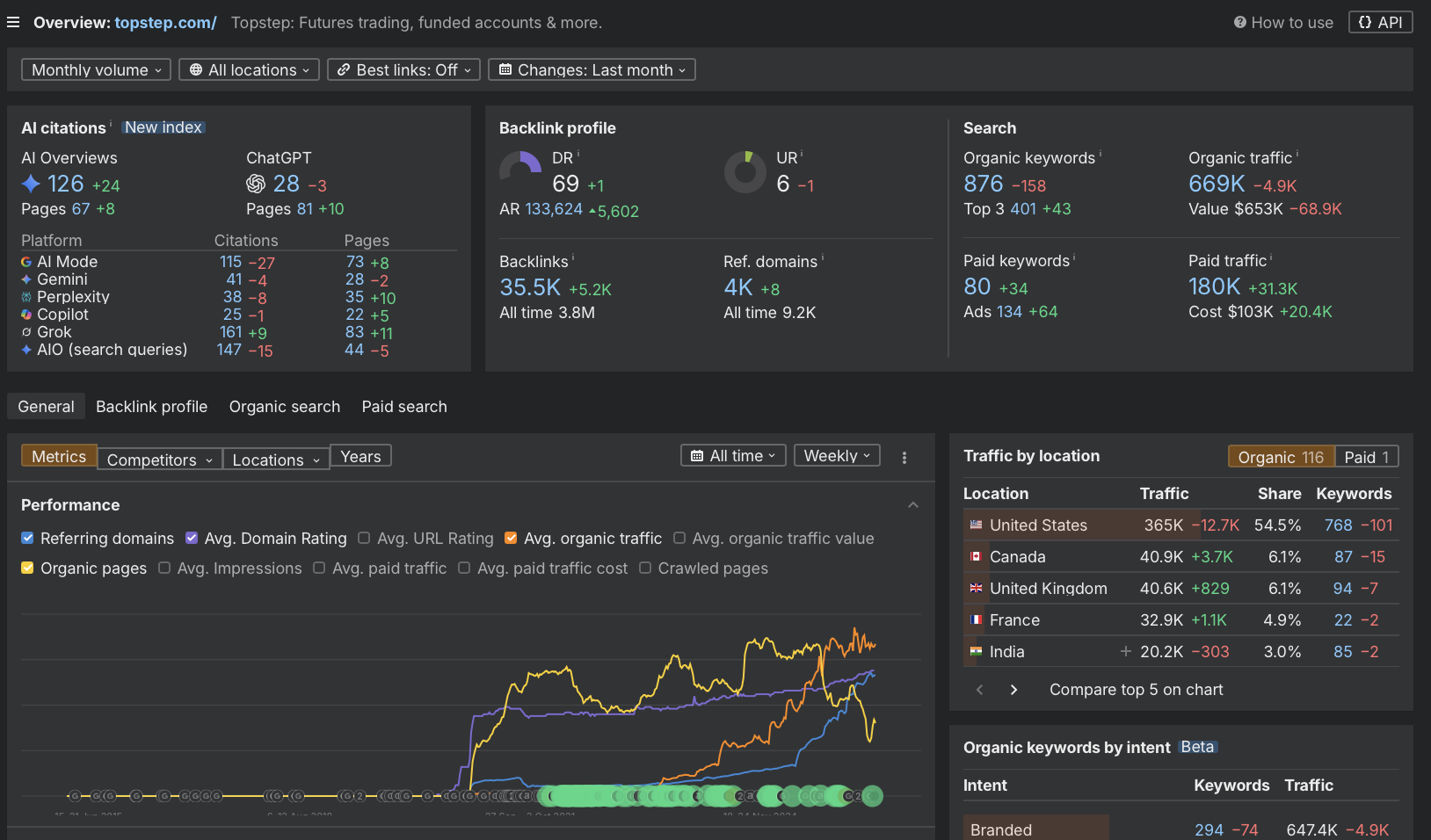Click the UR donut chart icon
The image size is (1431, 840).
point(745,171)
